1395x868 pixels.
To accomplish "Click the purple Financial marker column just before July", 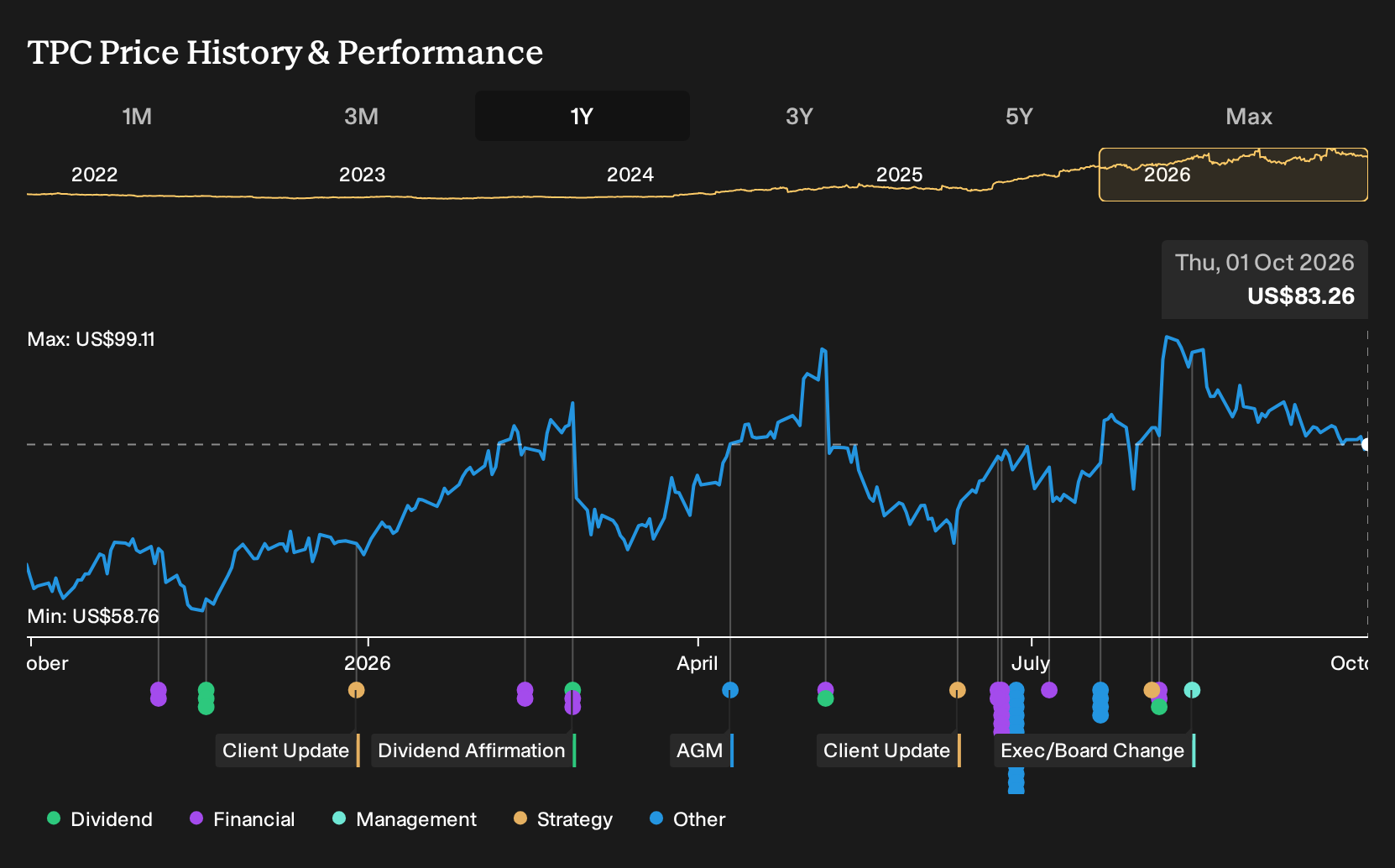I will coord(1000,709).
